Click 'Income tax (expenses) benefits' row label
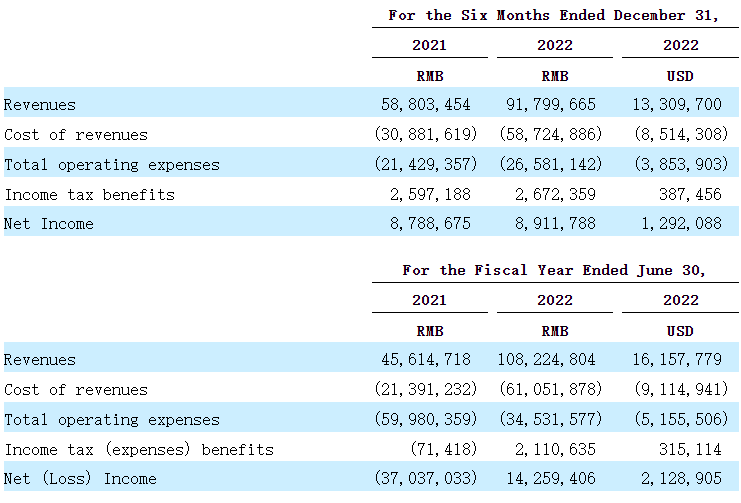The width and height of the screenshot is (741, 503). click(x=139, y=449)
